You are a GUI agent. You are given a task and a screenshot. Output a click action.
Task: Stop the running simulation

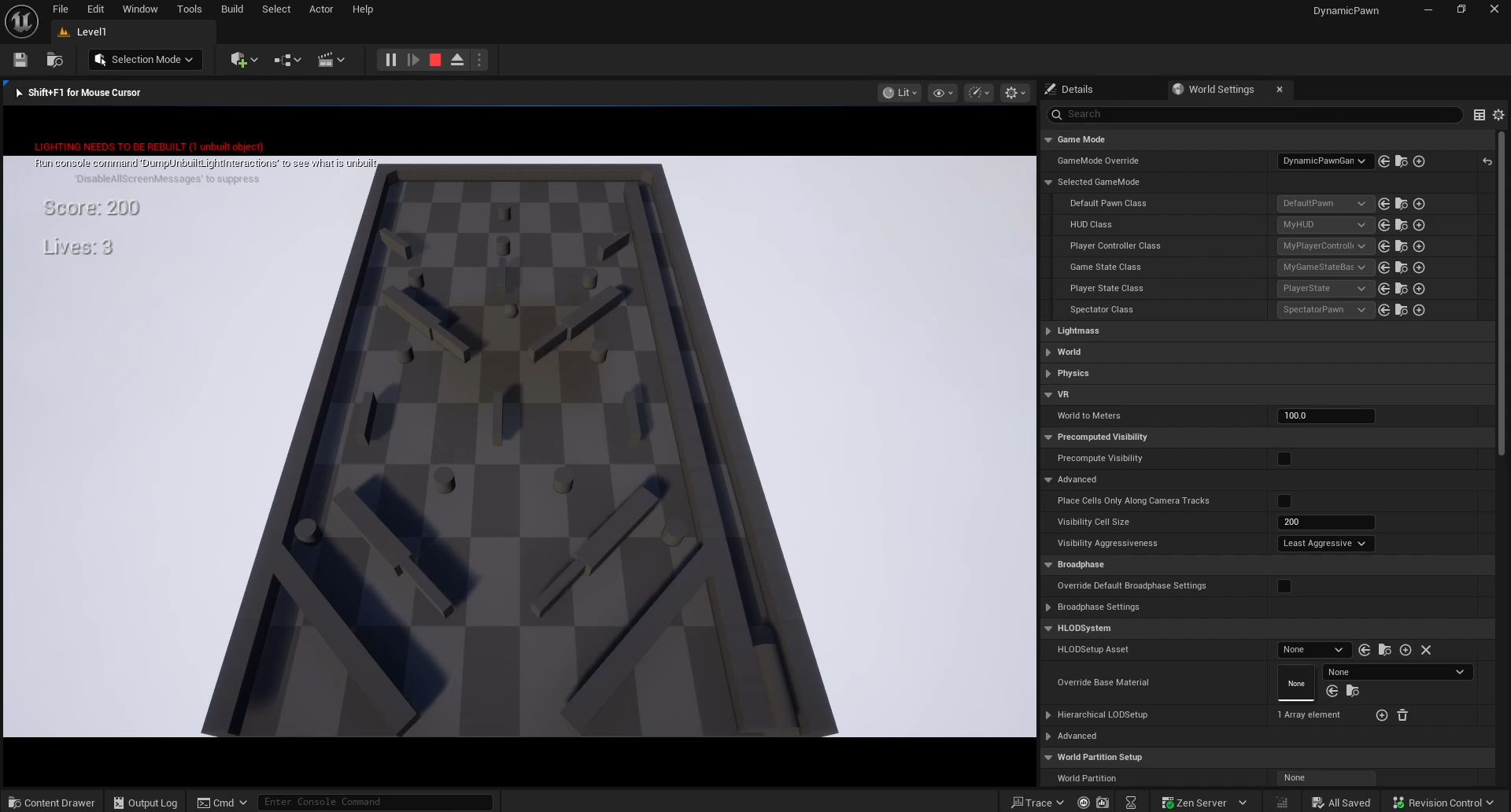click(x=435, y=60)
